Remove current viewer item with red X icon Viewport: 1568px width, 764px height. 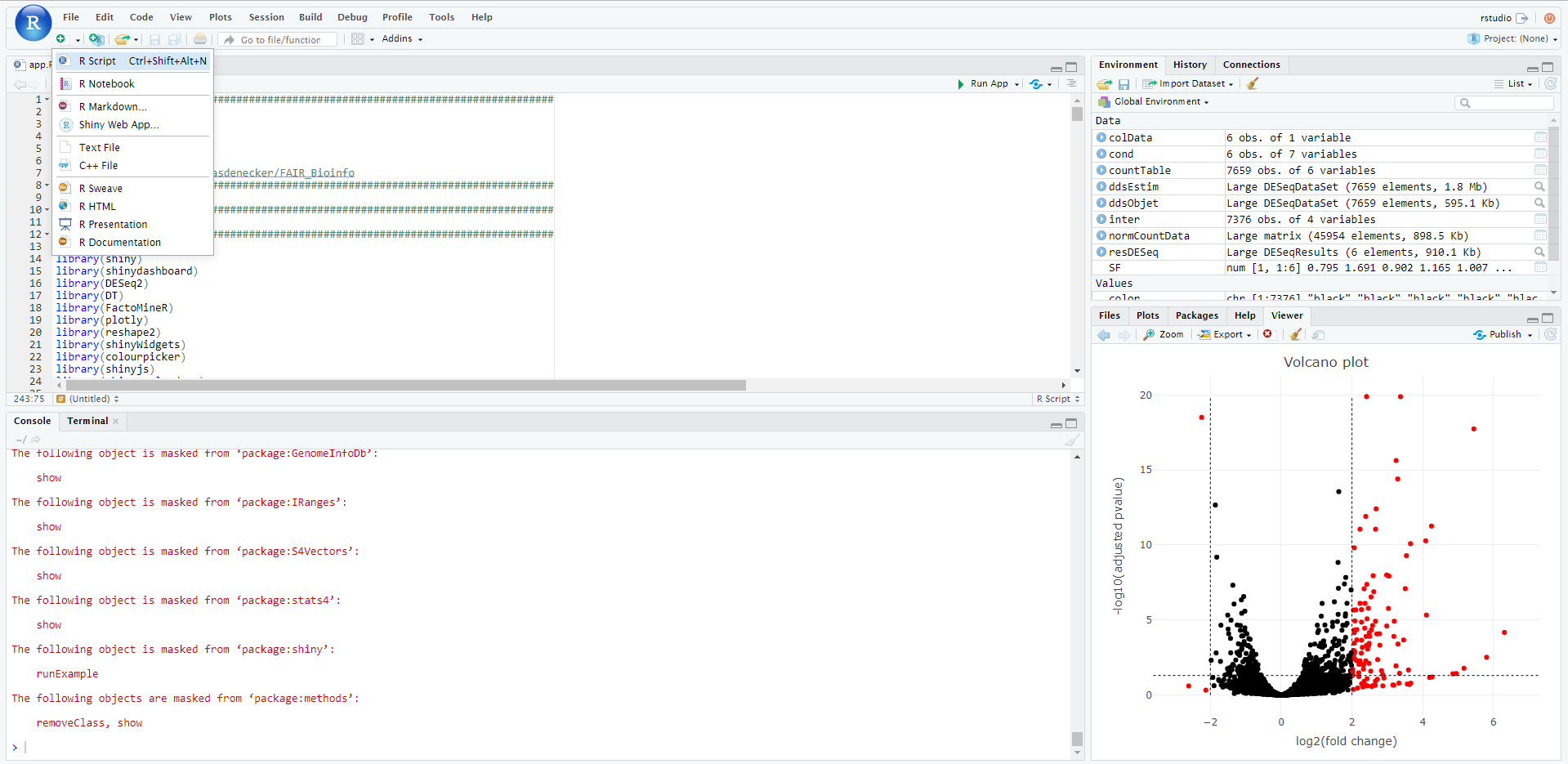[x=1267, y=334]
